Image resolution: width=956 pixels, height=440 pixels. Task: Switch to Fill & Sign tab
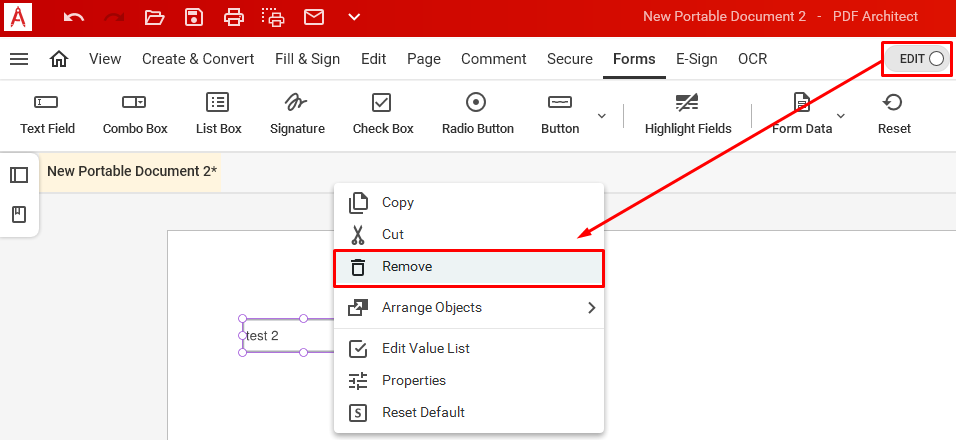(307, 59)
